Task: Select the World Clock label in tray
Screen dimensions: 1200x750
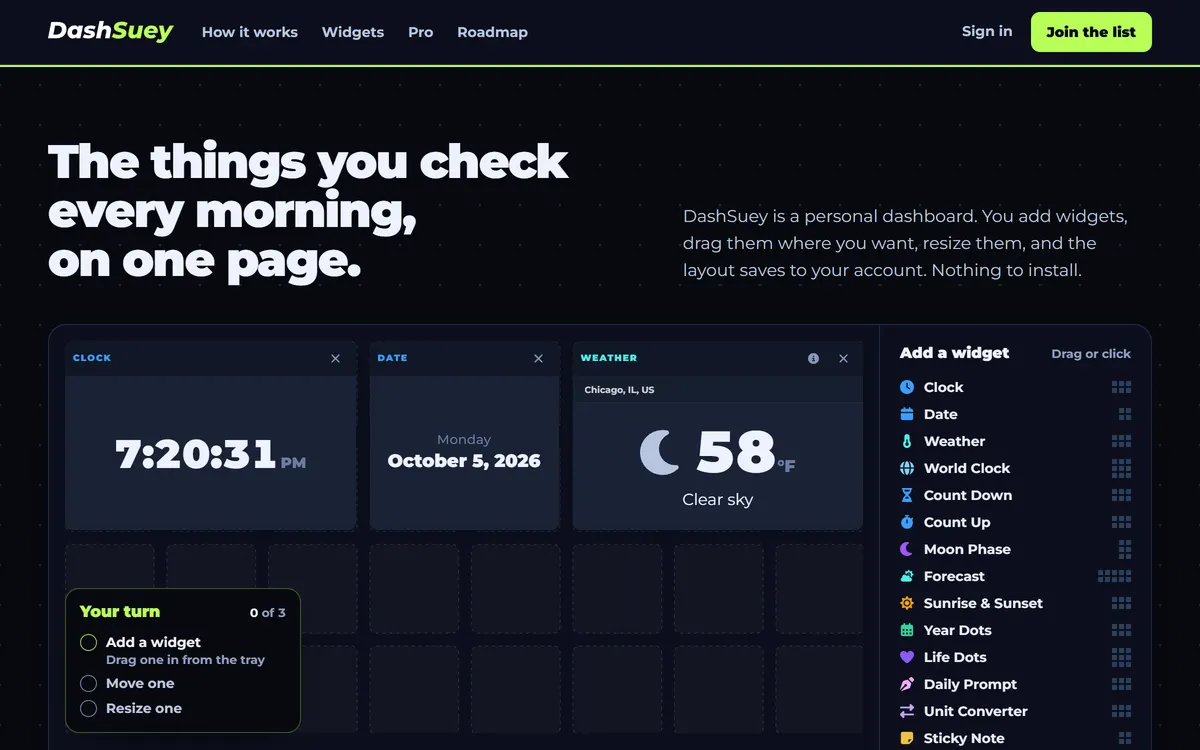Action: point(967,468)
